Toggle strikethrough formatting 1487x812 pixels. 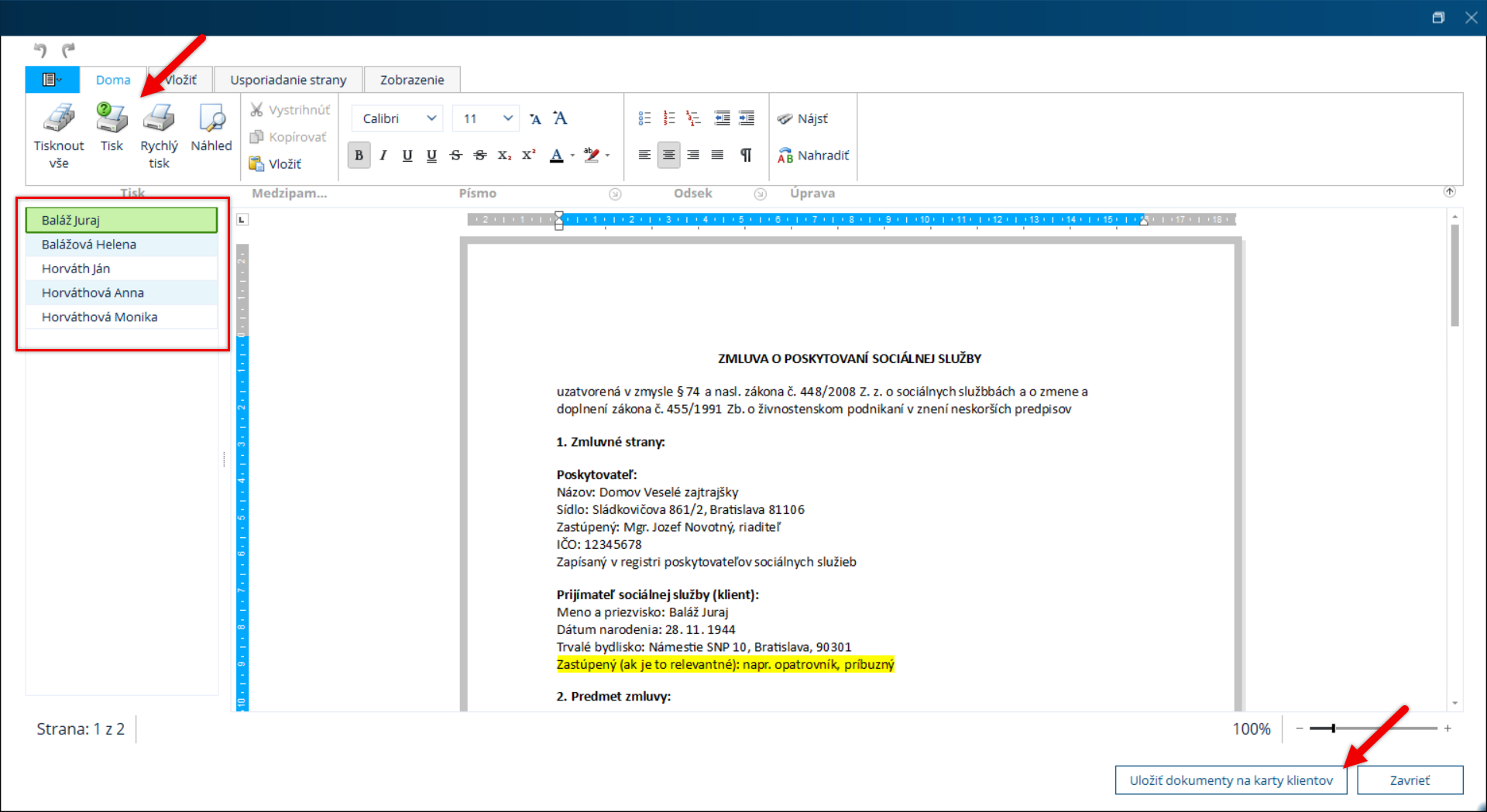point(456,155)
